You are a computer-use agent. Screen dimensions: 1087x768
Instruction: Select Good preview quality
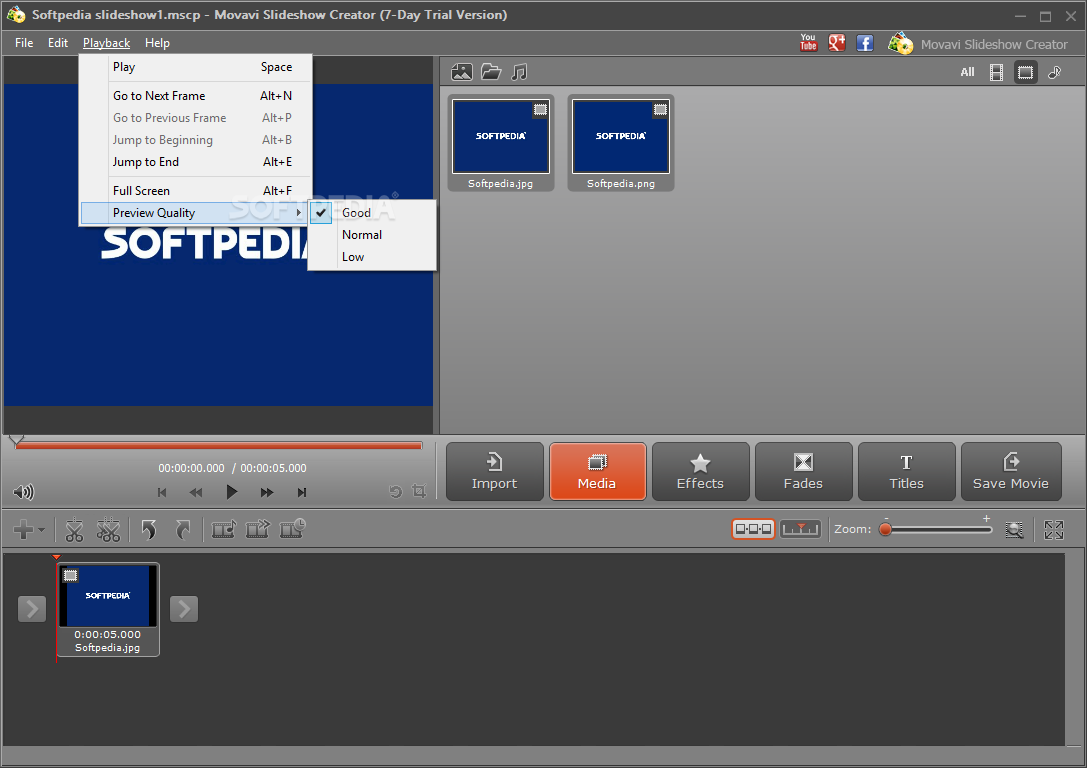(372, 213)
